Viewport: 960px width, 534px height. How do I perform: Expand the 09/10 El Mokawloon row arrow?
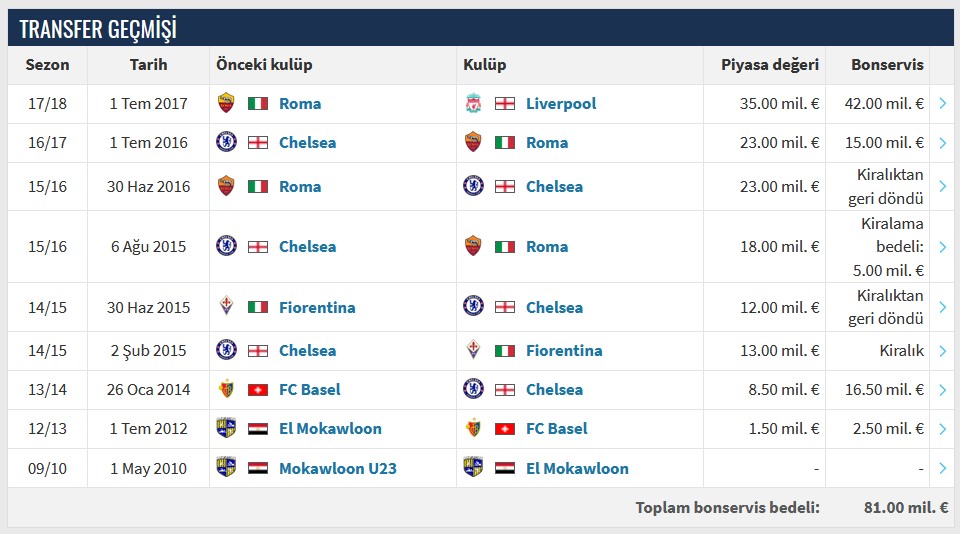tap(943, 468)
